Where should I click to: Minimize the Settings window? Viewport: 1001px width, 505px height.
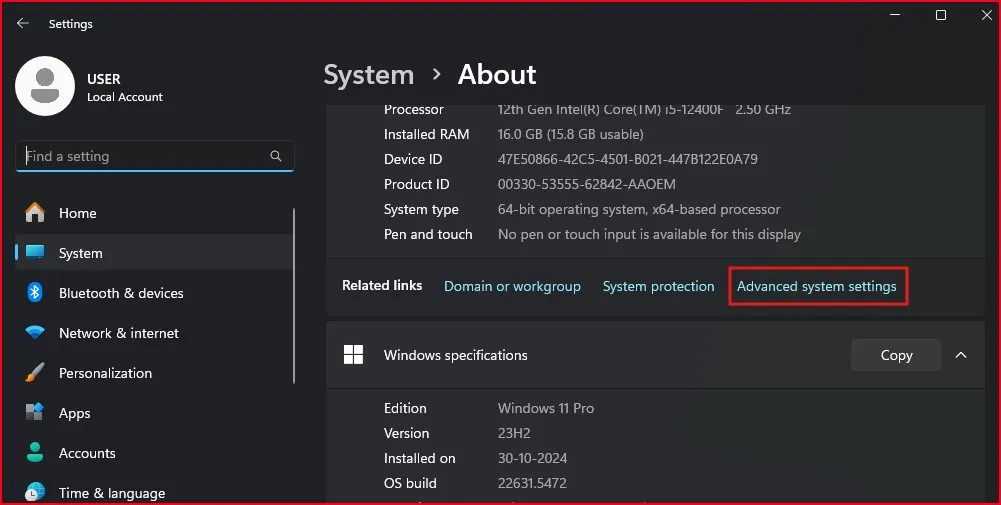point(895,15)
